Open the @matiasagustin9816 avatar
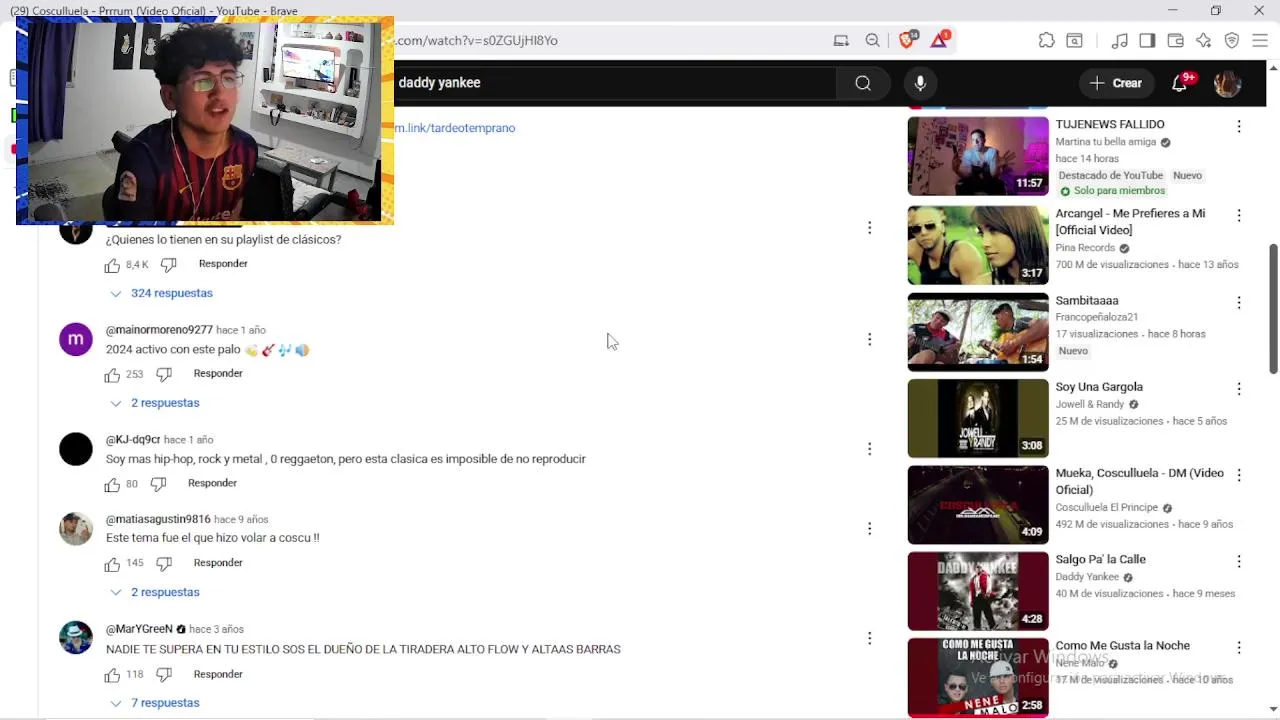Image resolution: width=1280 pixels, height=720 pixels. [x=76, y=529]
